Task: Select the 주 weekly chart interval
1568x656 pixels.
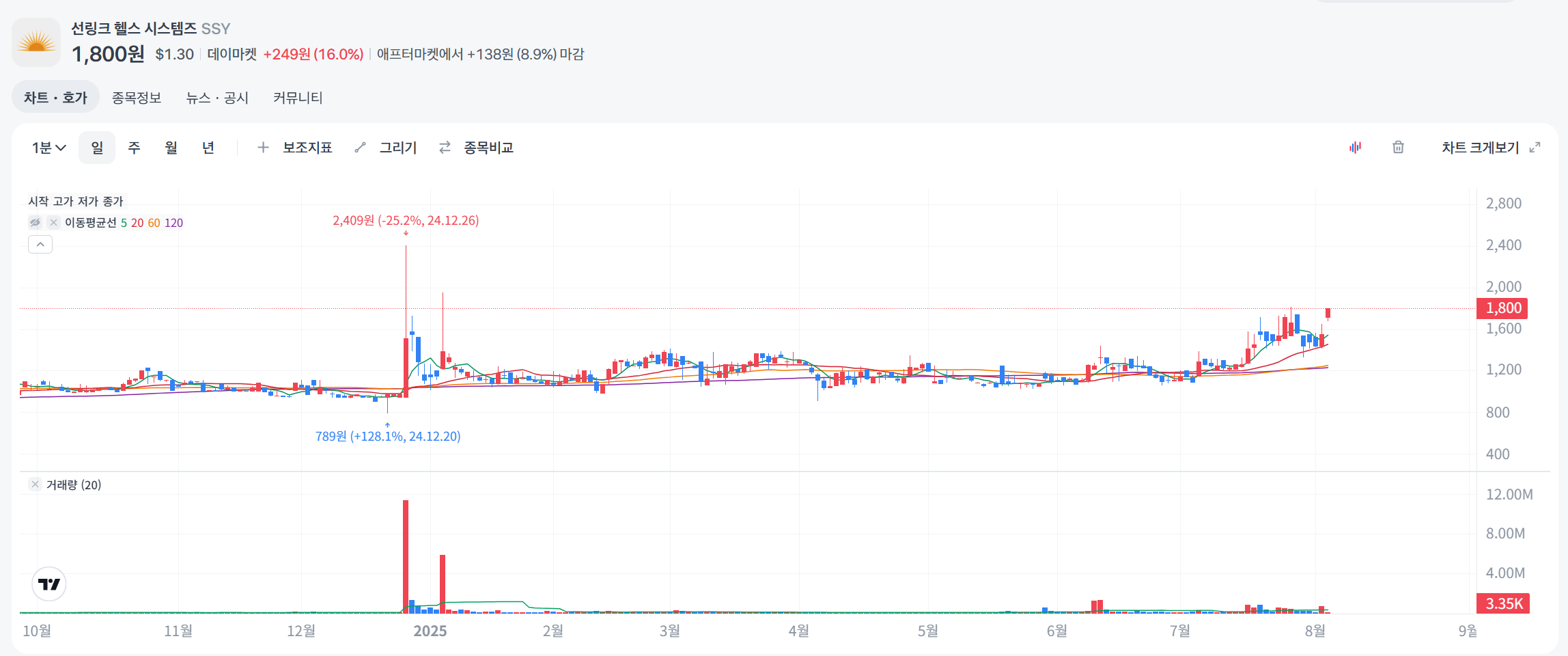Action: tap(134, 148)
